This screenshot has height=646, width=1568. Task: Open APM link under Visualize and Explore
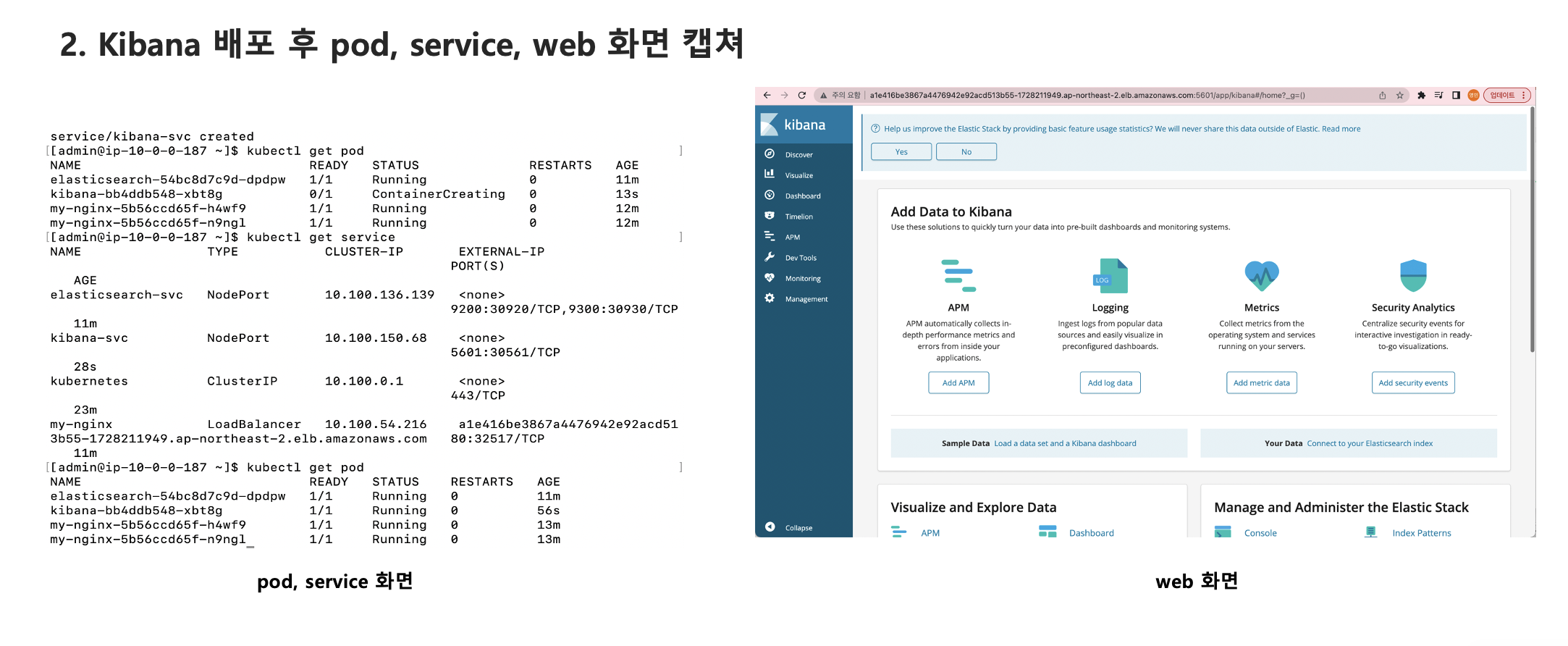click(x=930, y=533)
